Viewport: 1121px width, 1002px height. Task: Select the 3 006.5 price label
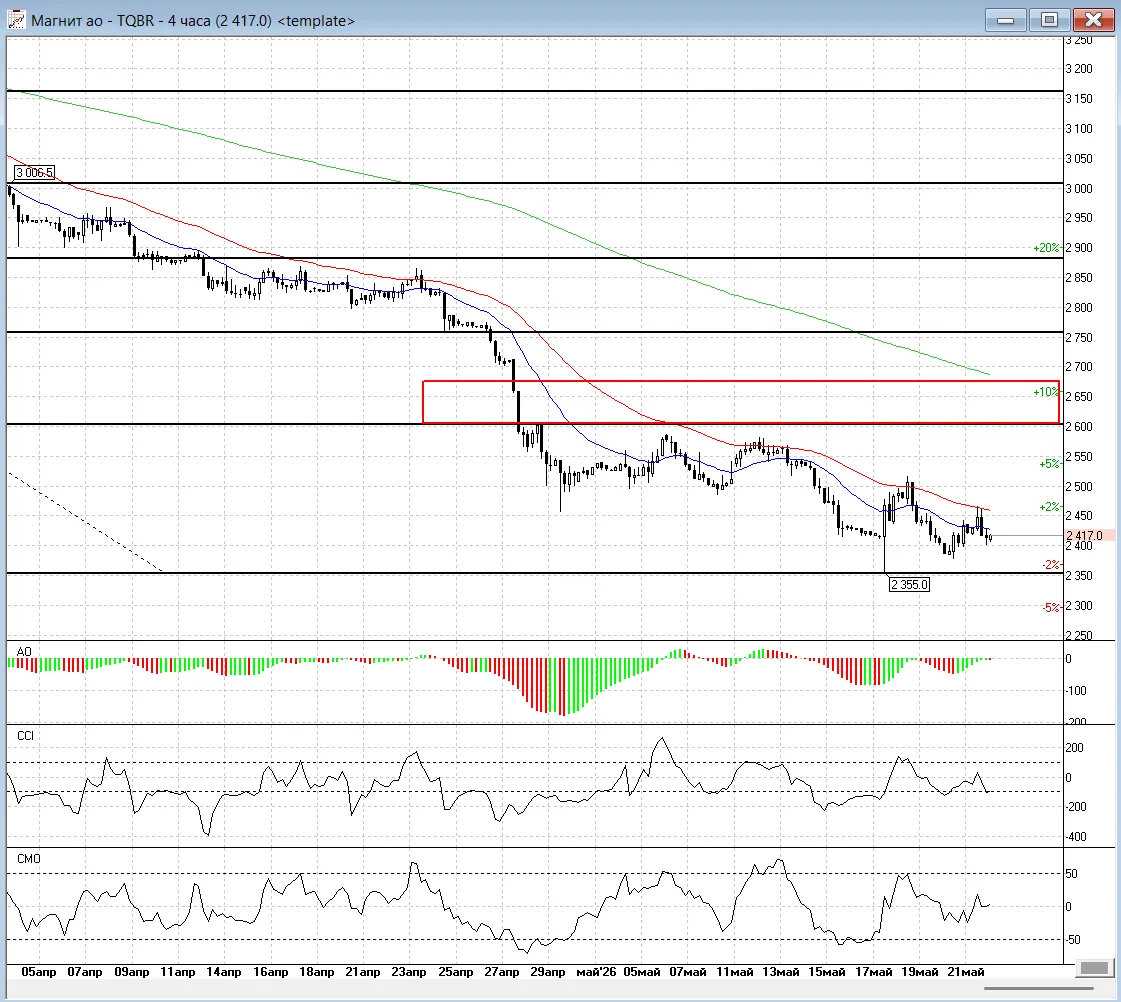coord(34,172)
